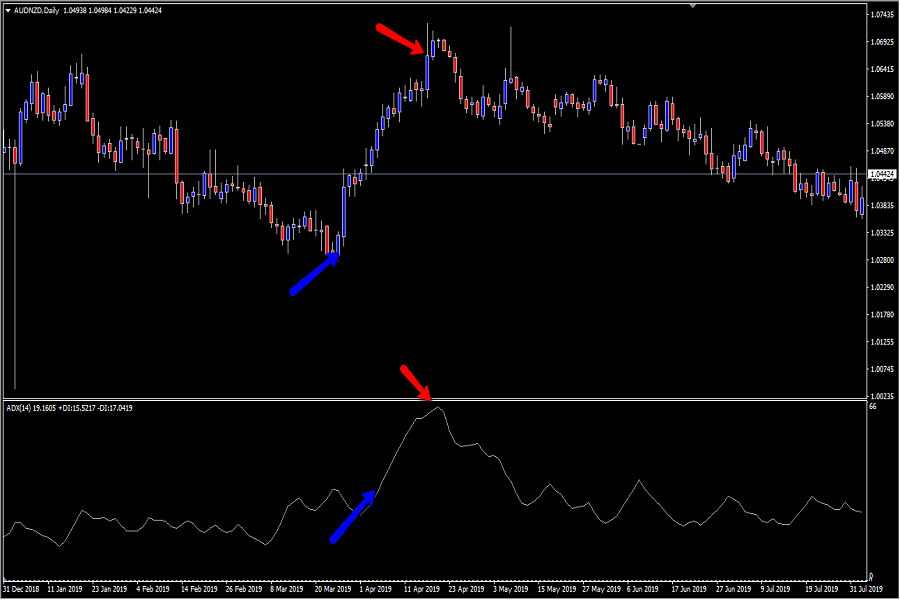Click the 27 Jun 2019 date label

click(x=734, y=589)
